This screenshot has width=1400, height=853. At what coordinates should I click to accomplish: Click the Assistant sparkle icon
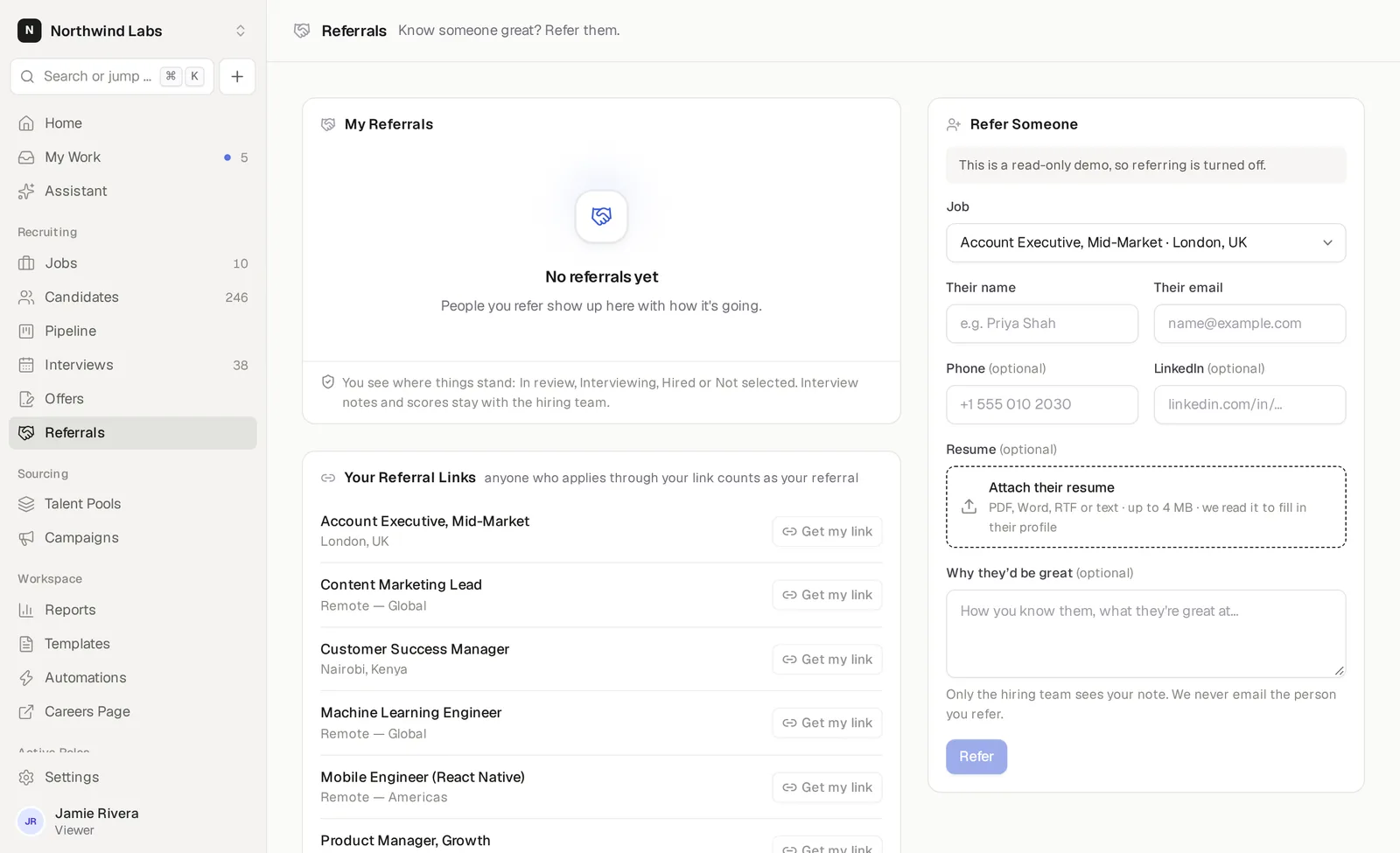coord(26,191)
